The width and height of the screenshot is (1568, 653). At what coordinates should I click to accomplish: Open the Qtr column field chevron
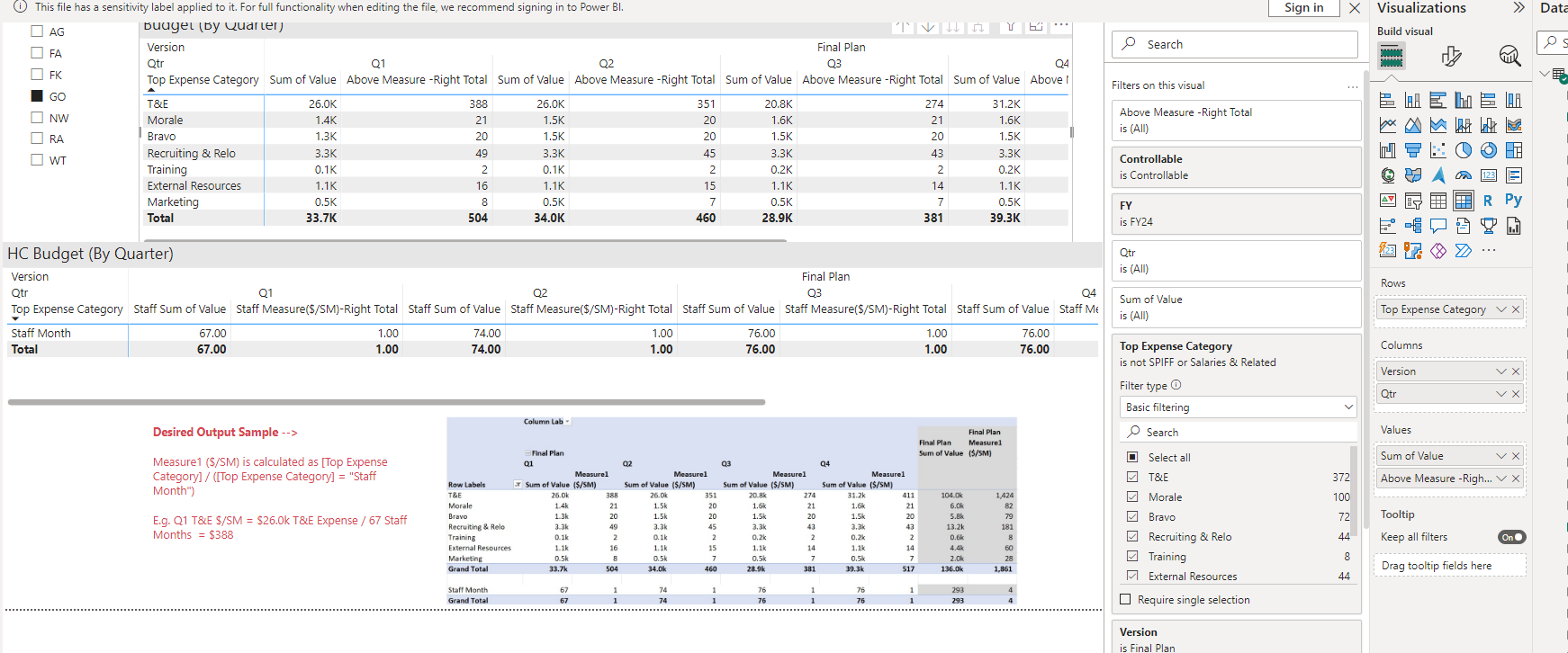(x=1500, y=394)
